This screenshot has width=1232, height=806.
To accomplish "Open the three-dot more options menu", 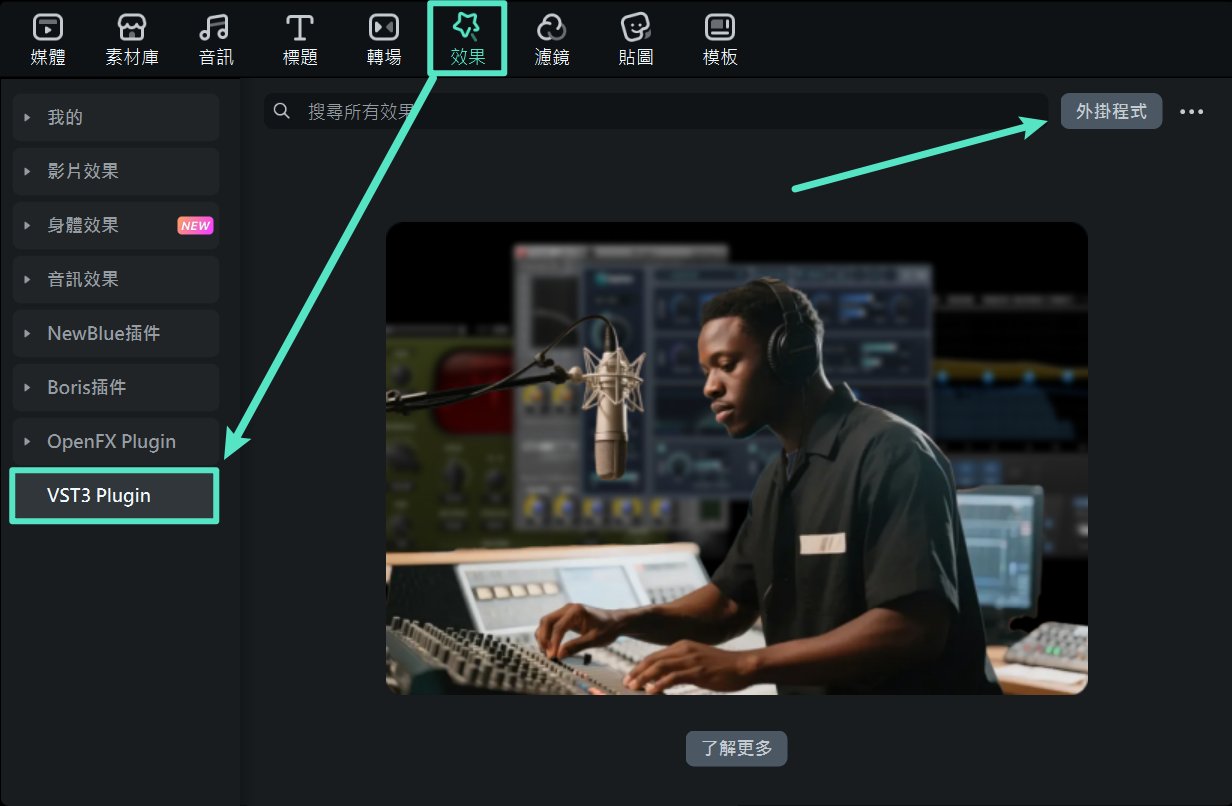I will pyautogui.click(x=1191, y=112).
